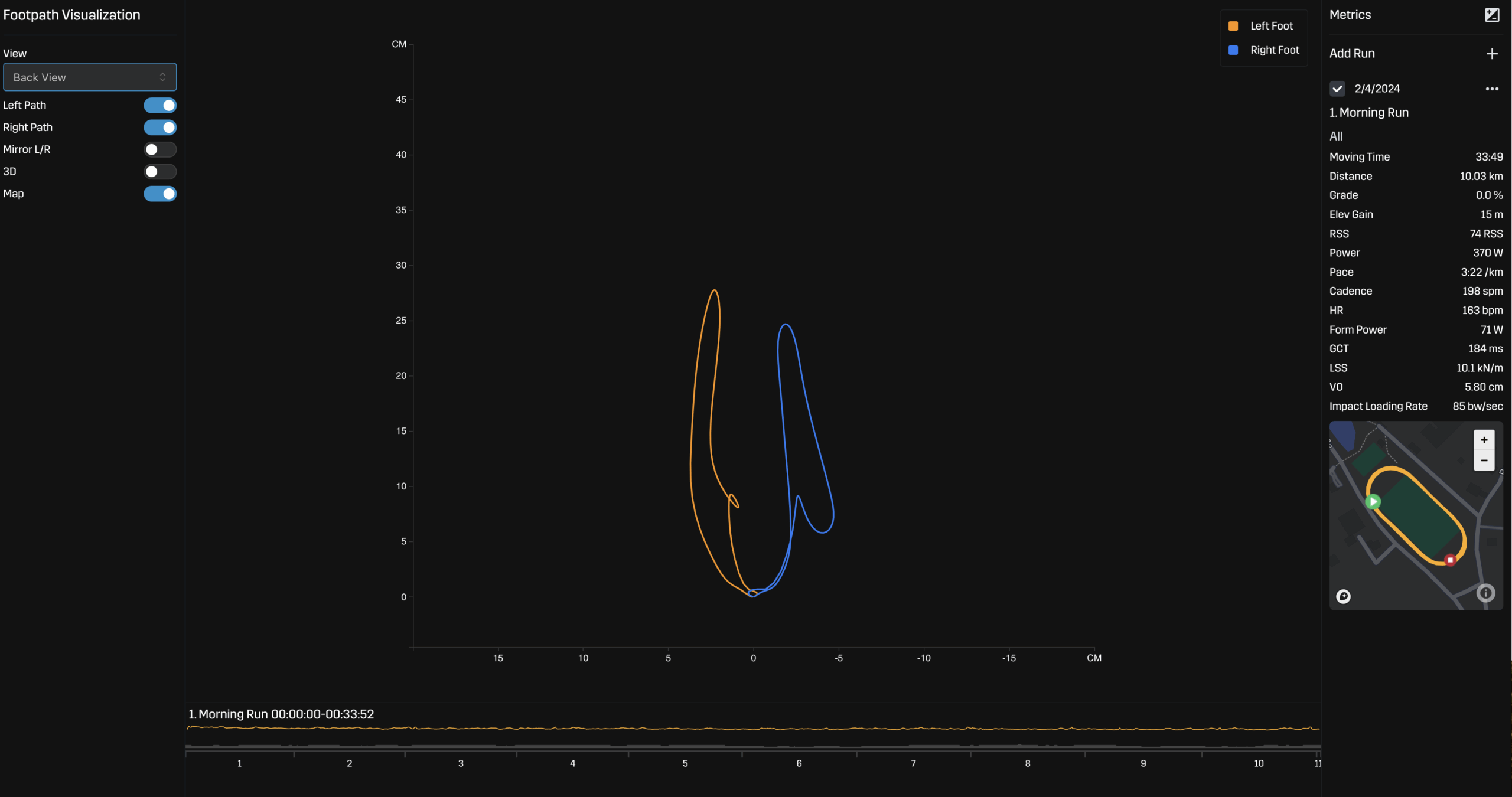Screen dimensions: 1512x797
Task: Select the 1. Morning Run title
Action: tap(1368, 113)
